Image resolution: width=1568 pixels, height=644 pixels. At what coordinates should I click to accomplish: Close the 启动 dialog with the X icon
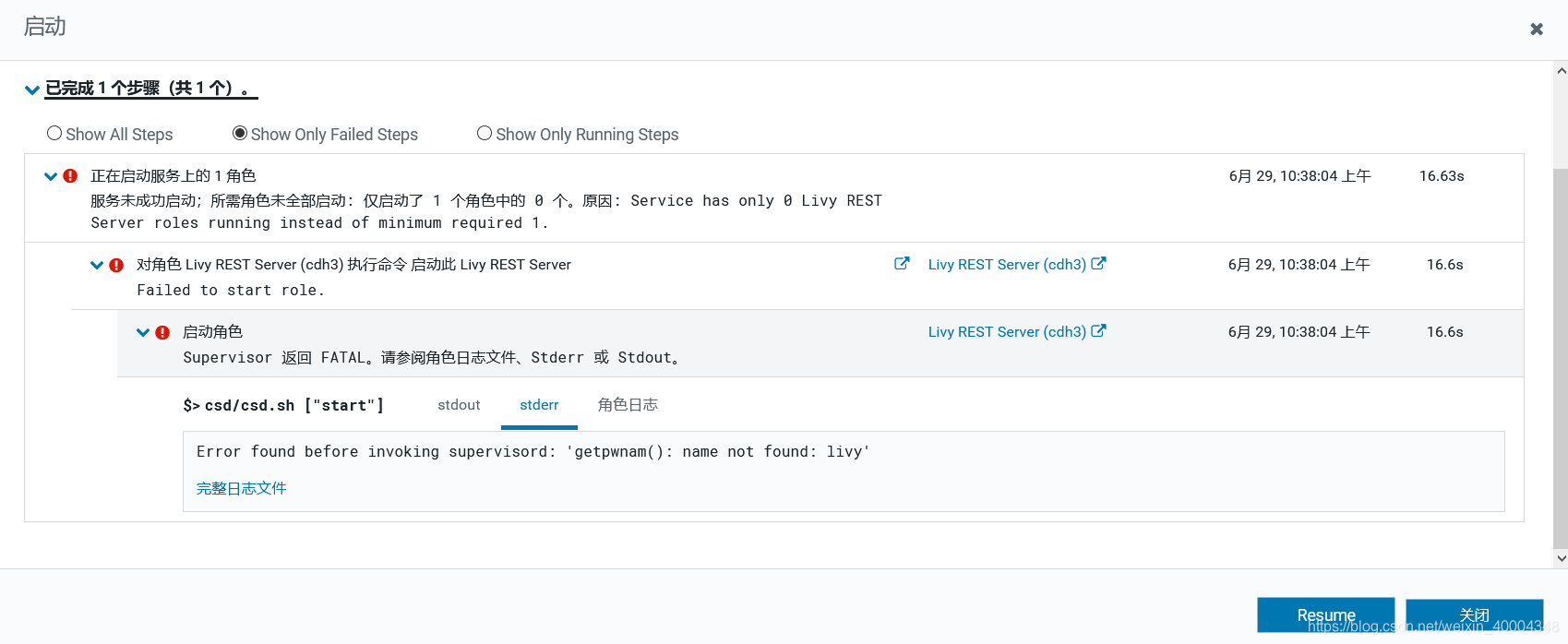click(x=1537, y=30)
